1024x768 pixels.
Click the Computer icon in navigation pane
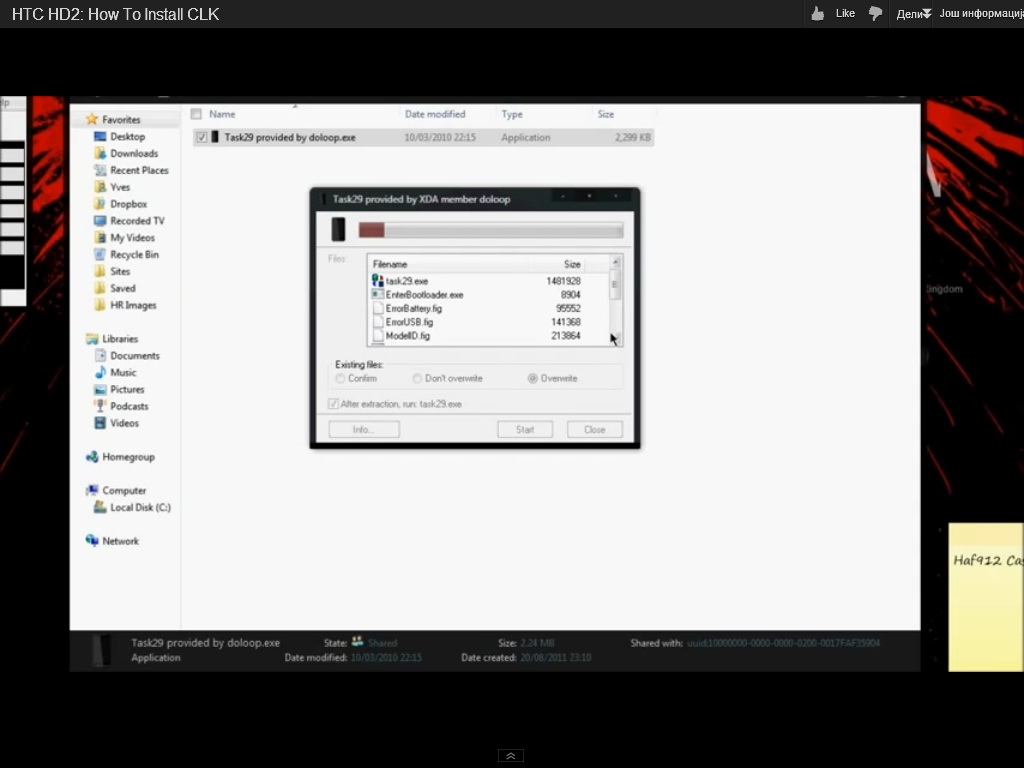(92, 490)
